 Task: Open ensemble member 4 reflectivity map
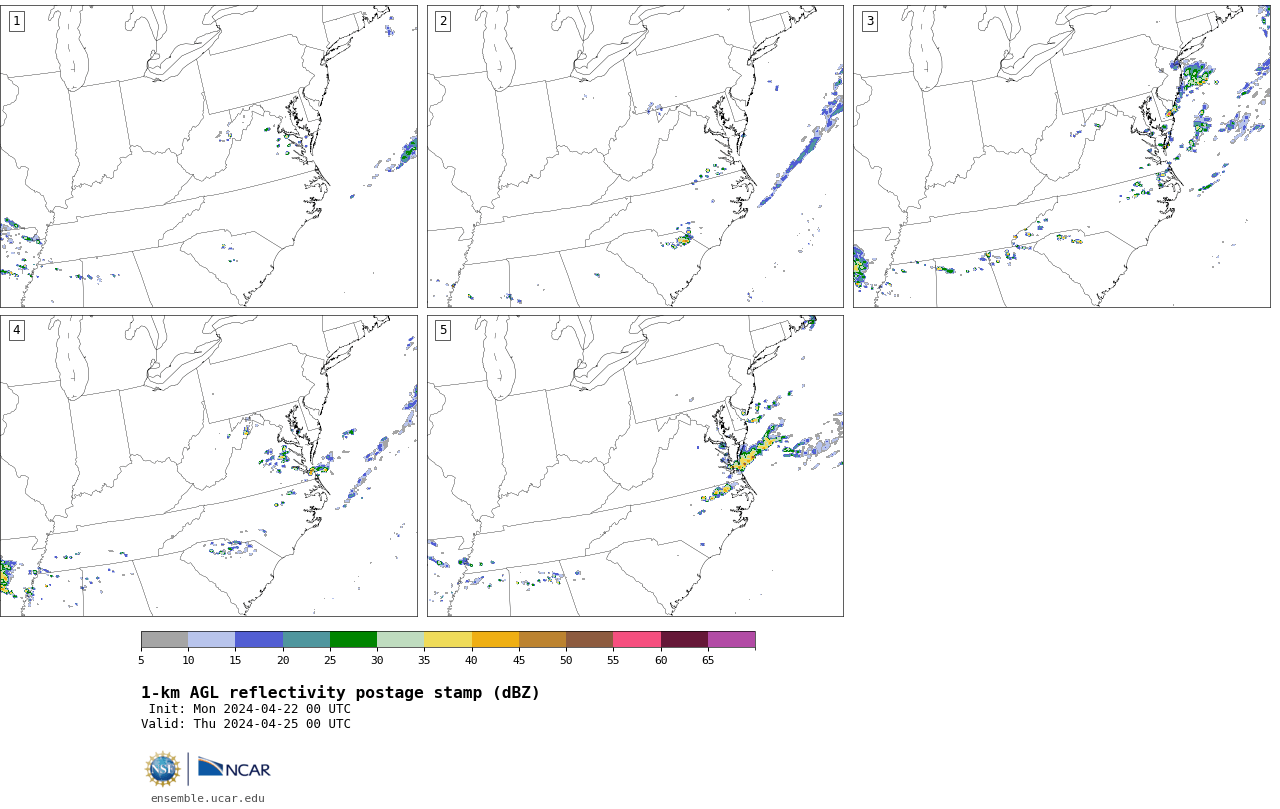click(208, 466)
